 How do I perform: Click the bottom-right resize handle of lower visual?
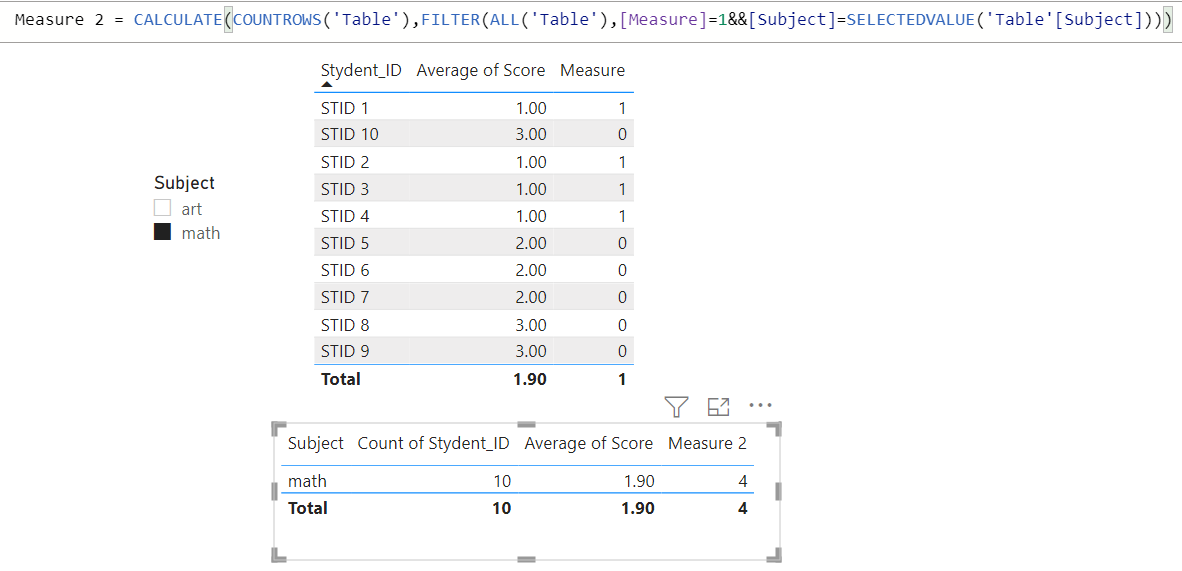776,555
